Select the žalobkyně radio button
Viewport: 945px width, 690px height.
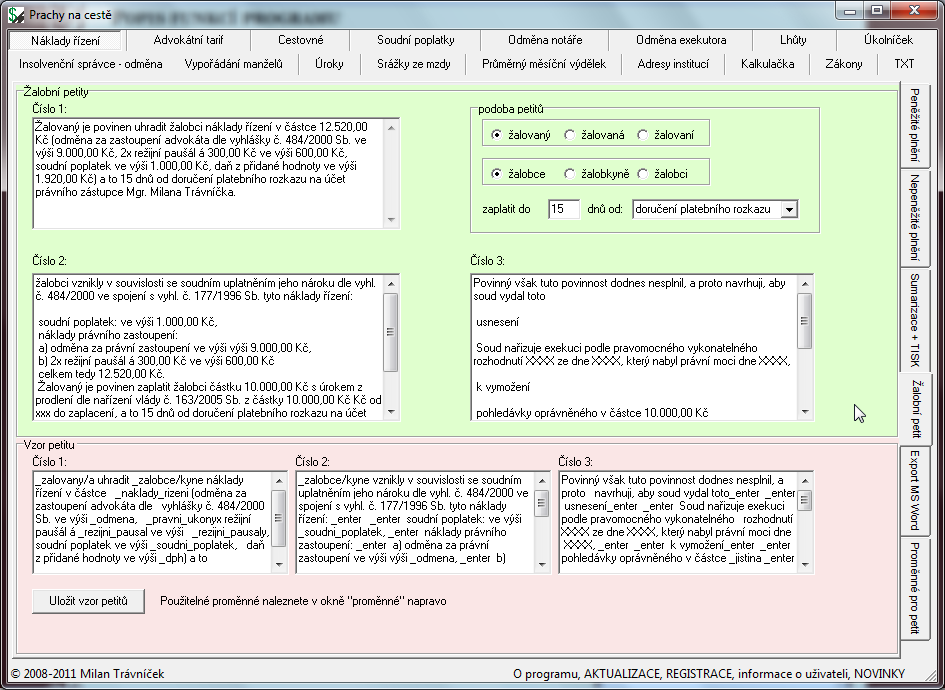tap(569, 174)
